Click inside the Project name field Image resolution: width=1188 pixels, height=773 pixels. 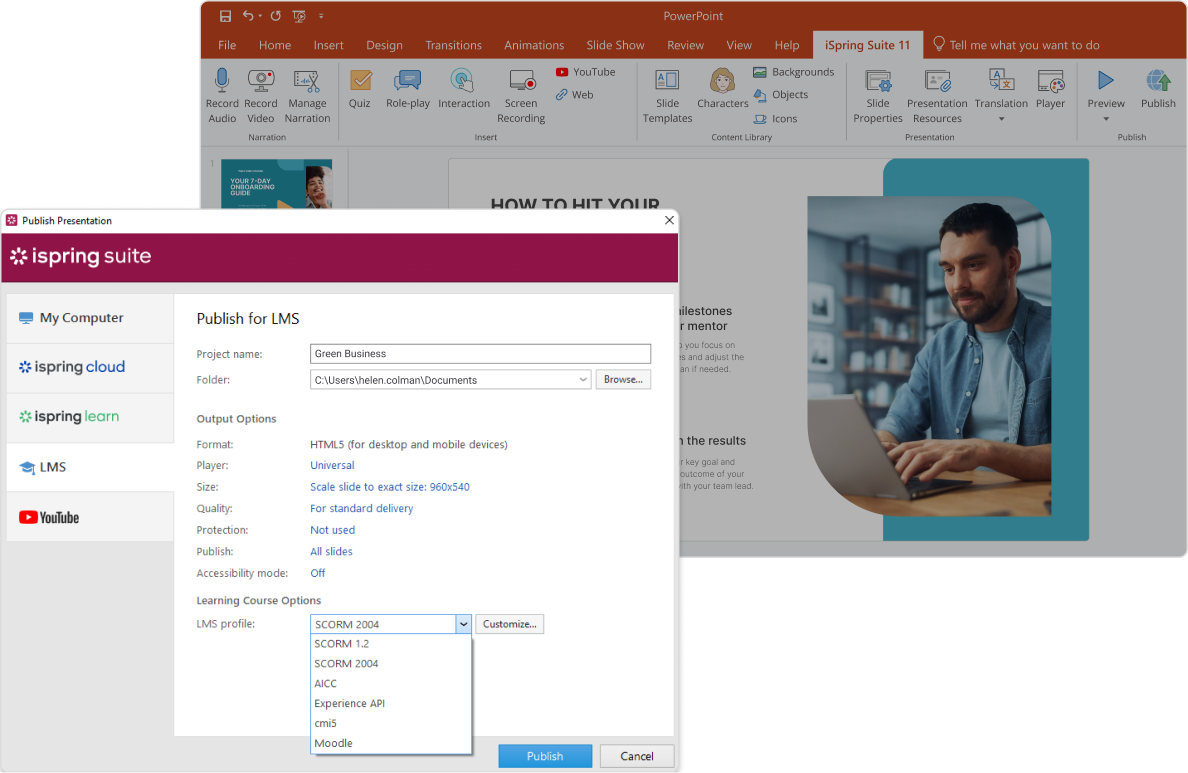coord(480,354)
